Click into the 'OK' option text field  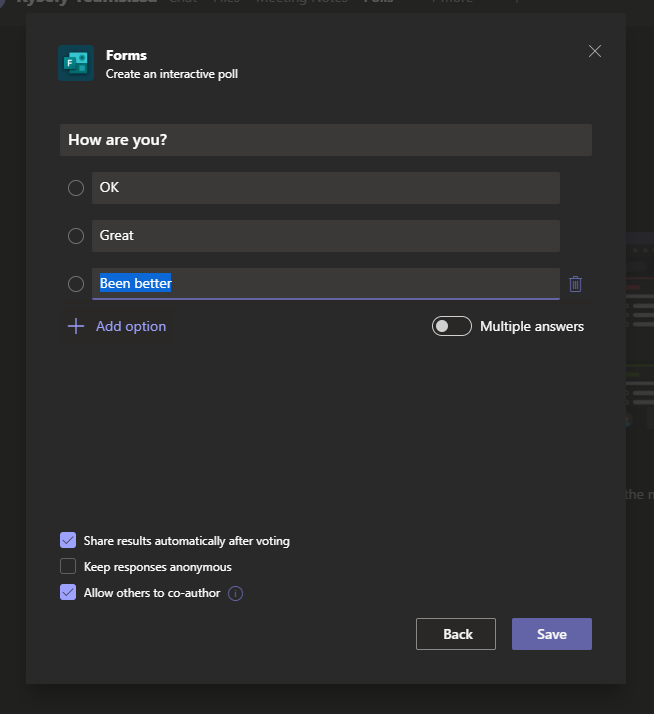pos(325,188)
